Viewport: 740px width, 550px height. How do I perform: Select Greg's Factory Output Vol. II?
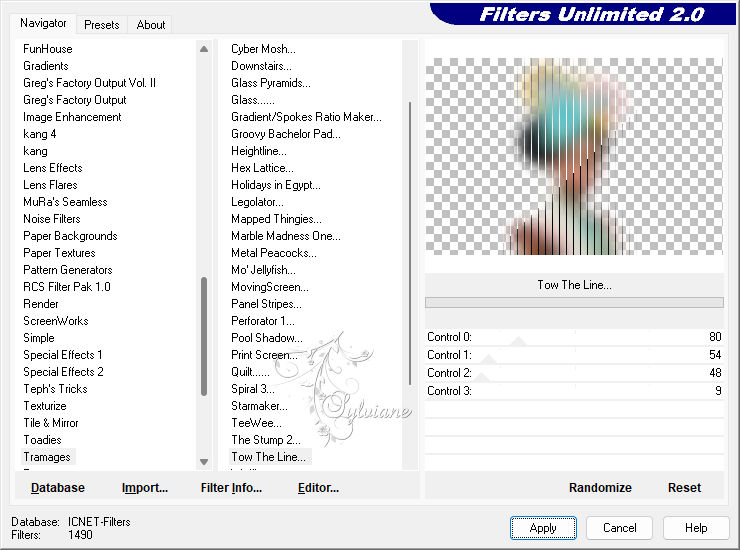click(89, 83)
